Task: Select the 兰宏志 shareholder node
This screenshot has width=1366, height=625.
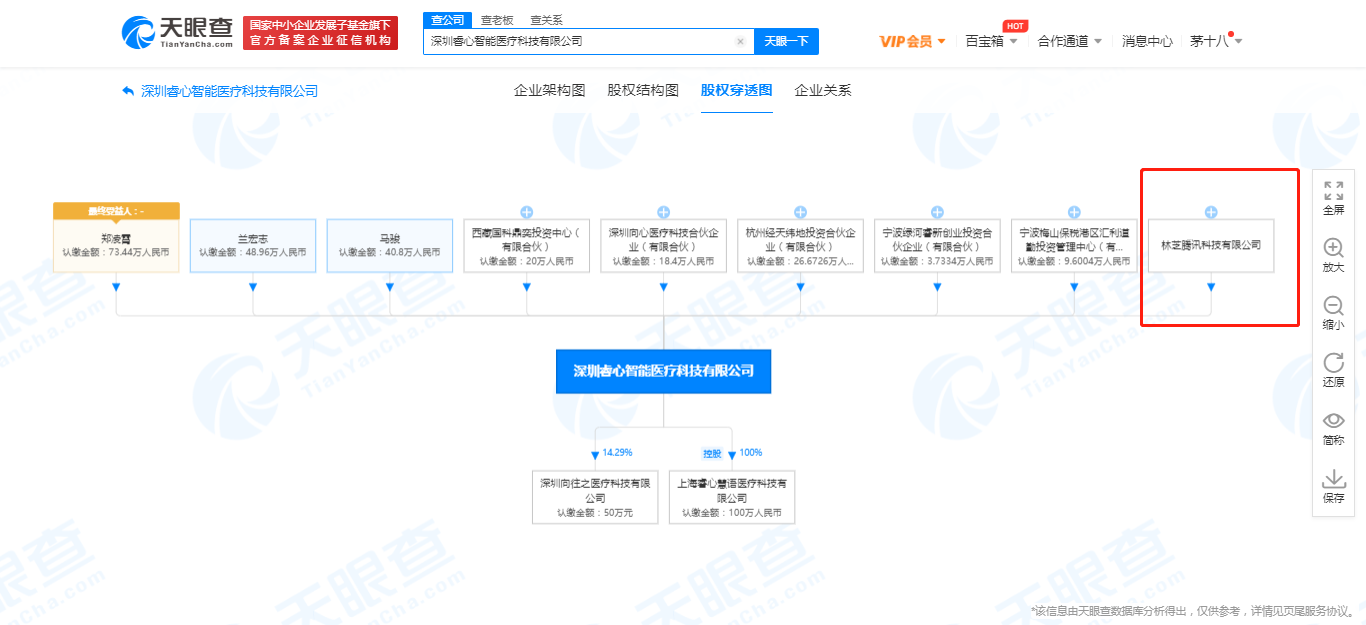Action: [253, 246]
